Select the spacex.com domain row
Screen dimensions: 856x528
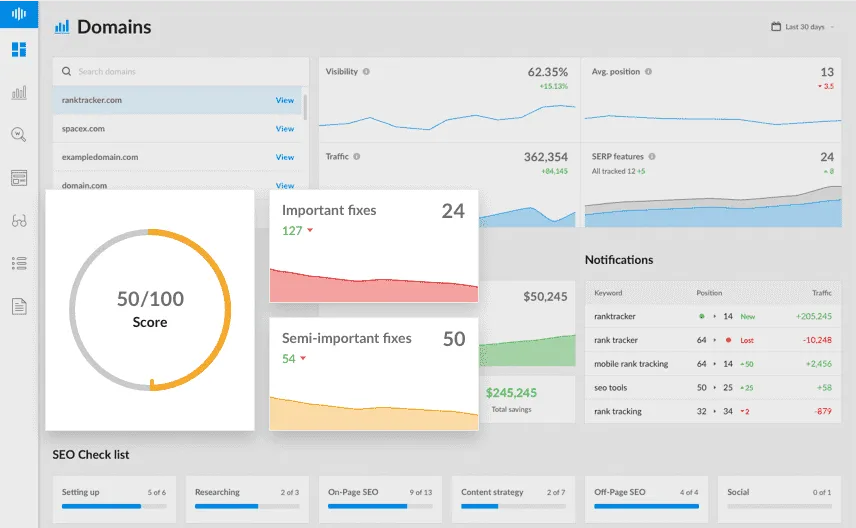[177, 129]
